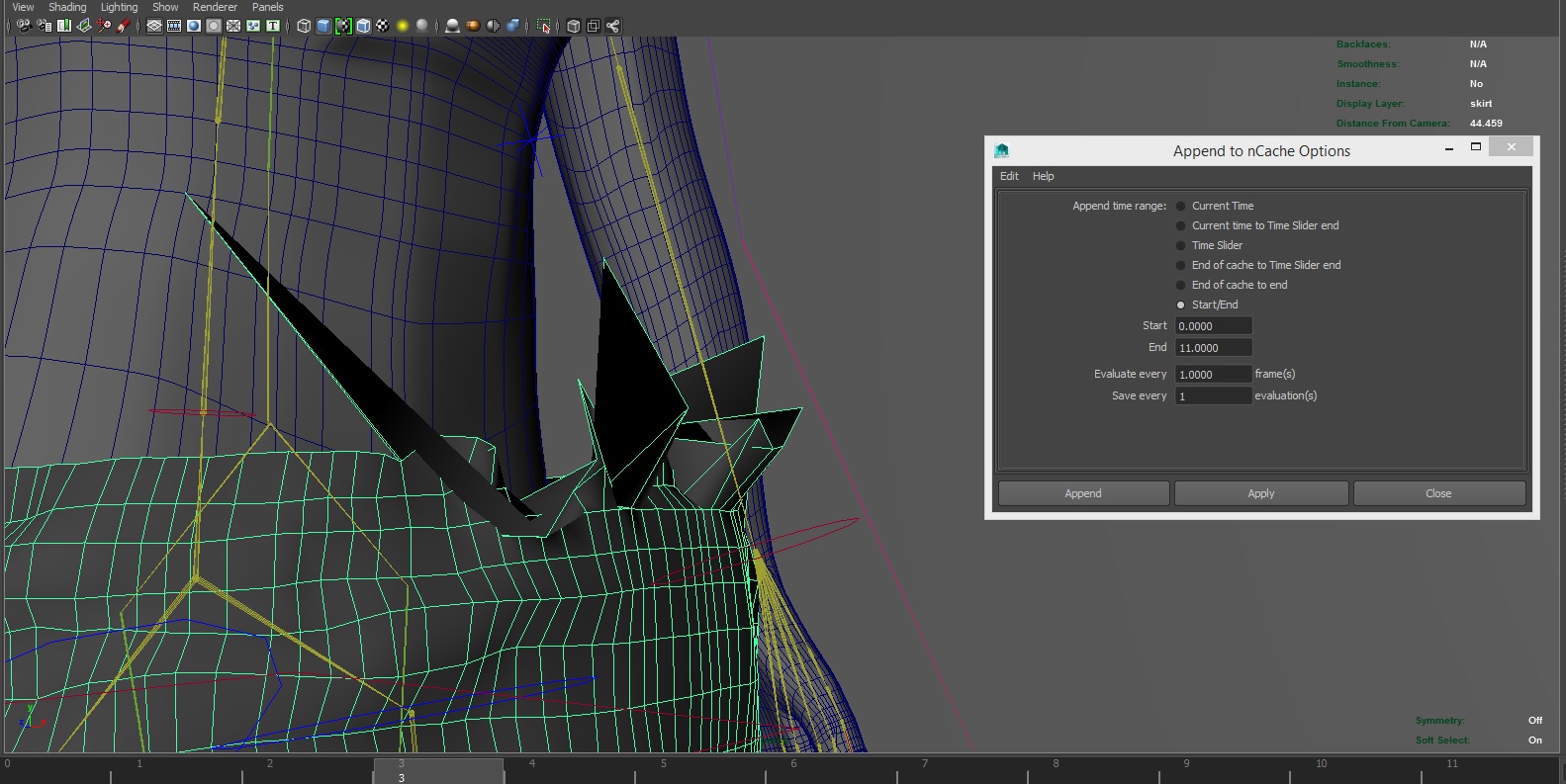1566x784 pixels.
Task: Click the End value field
Action: click(x=1214, y=348)
